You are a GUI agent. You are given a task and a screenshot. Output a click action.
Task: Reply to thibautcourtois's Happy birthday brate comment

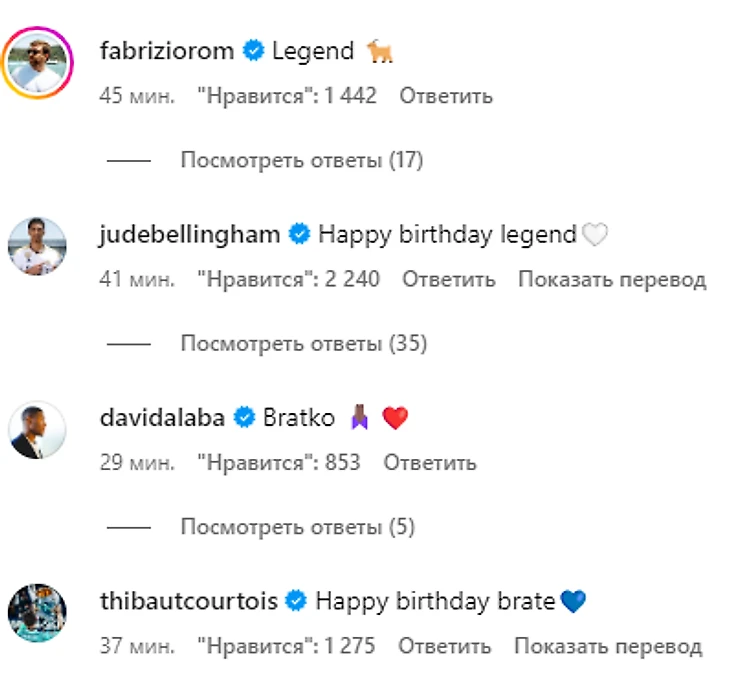445,646
